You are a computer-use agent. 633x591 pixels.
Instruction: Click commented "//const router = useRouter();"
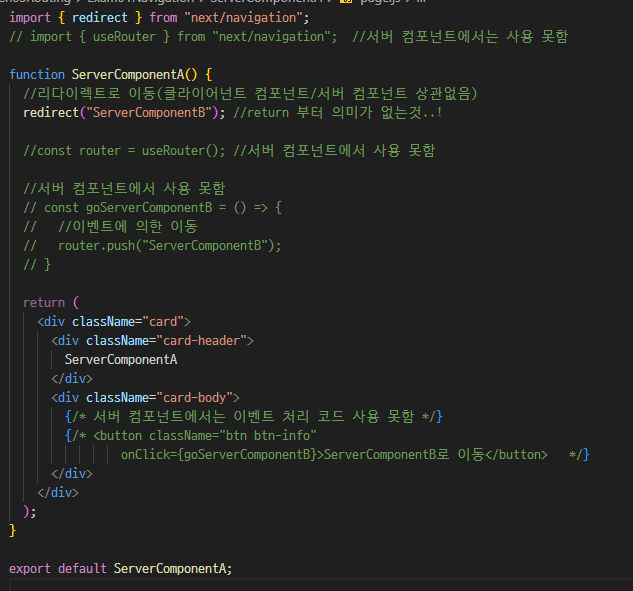coord(124,151)
